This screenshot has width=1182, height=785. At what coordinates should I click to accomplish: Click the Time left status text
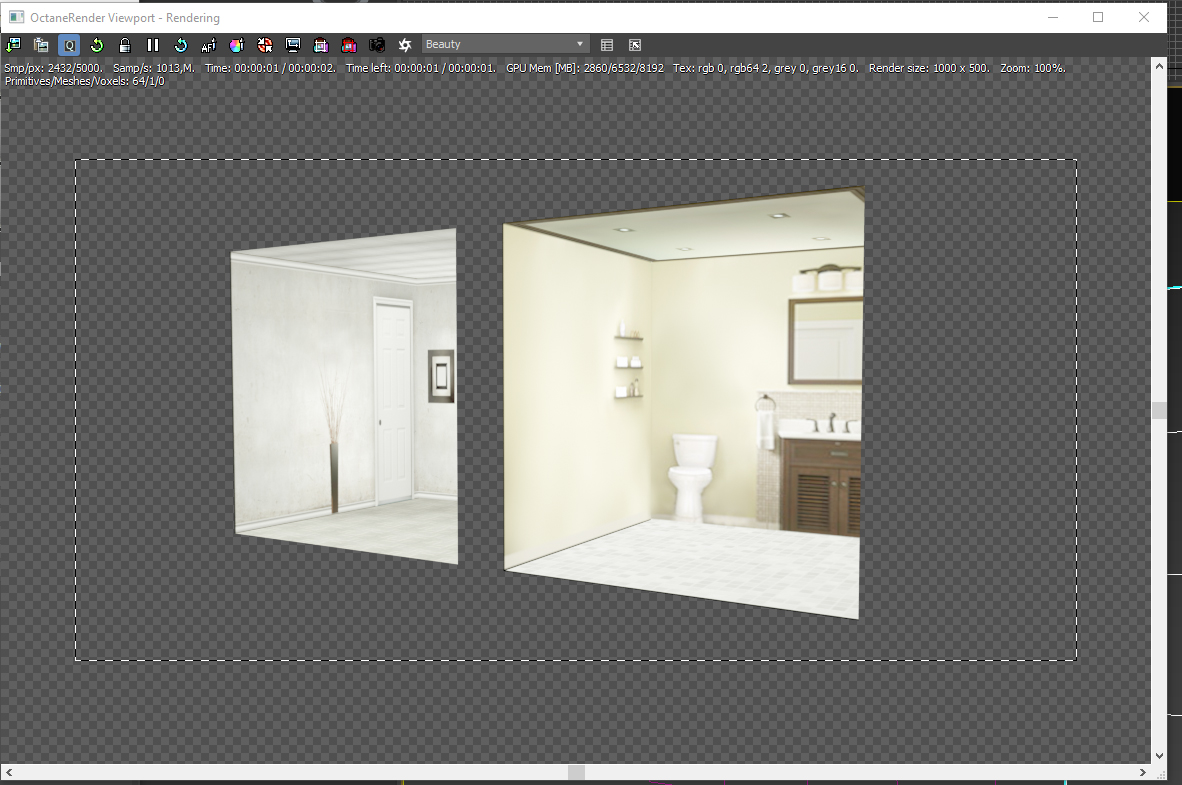(421, 68)
